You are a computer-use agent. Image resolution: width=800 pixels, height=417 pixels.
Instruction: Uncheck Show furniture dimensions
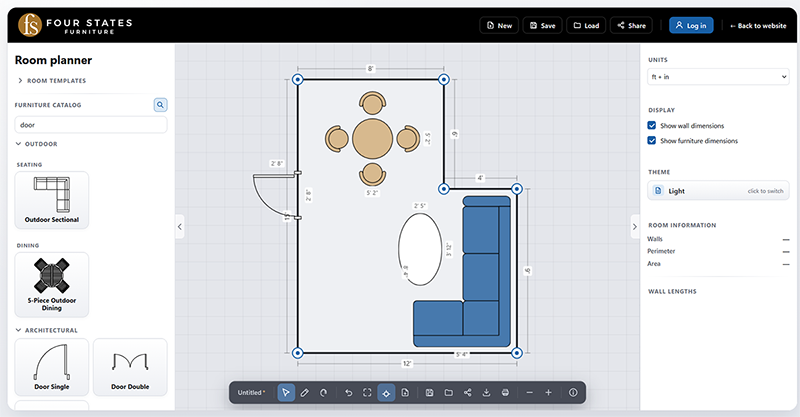click(652, 140)
